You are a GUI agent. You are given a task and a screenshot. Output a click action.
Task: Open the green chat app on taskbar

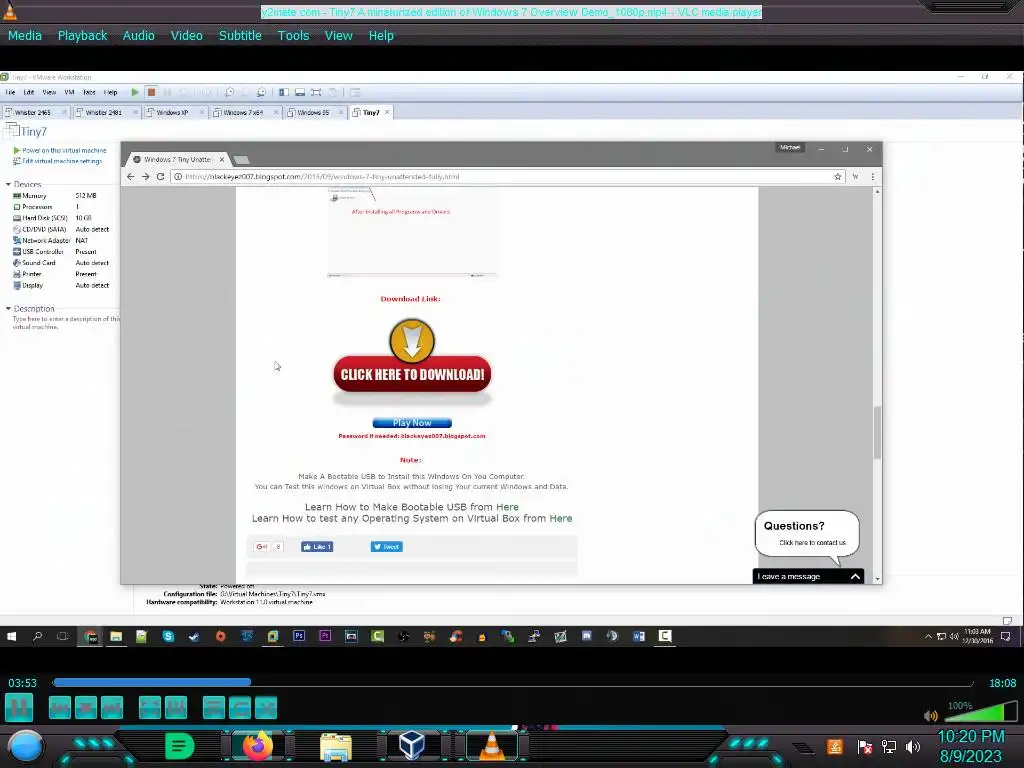pyautogui.click(x=179, y=746)
